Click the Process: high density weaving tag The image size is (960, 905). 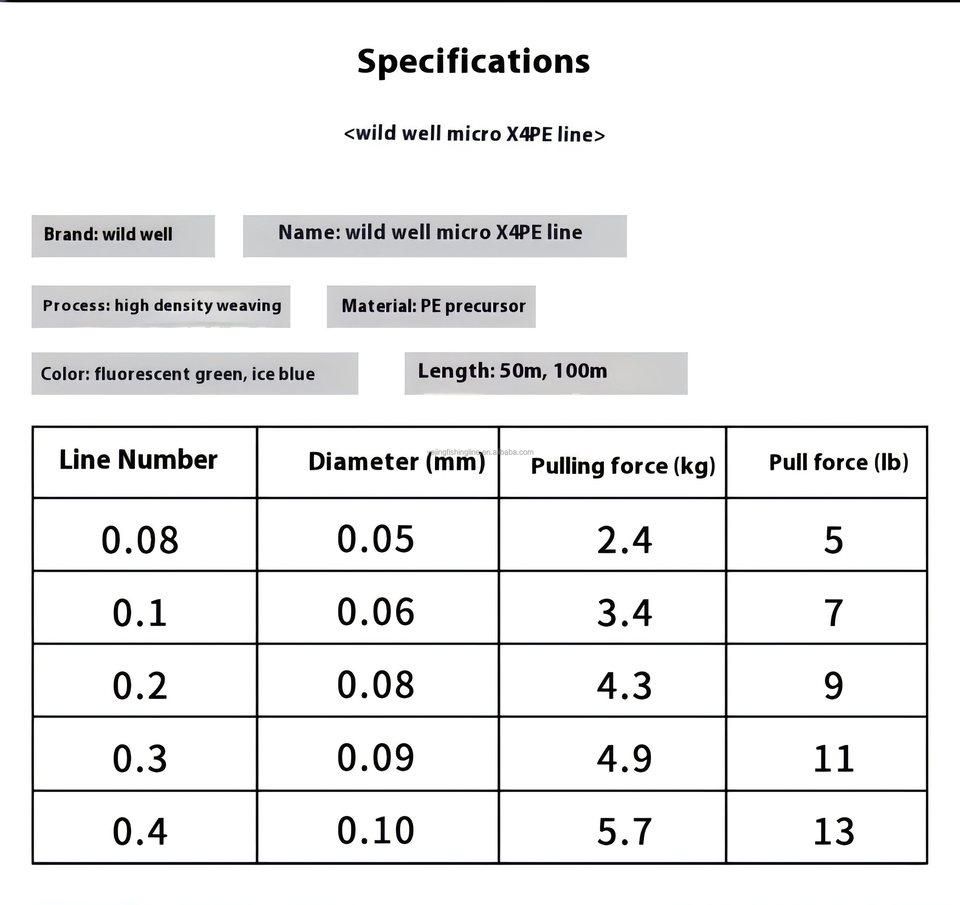coord(161,306)
